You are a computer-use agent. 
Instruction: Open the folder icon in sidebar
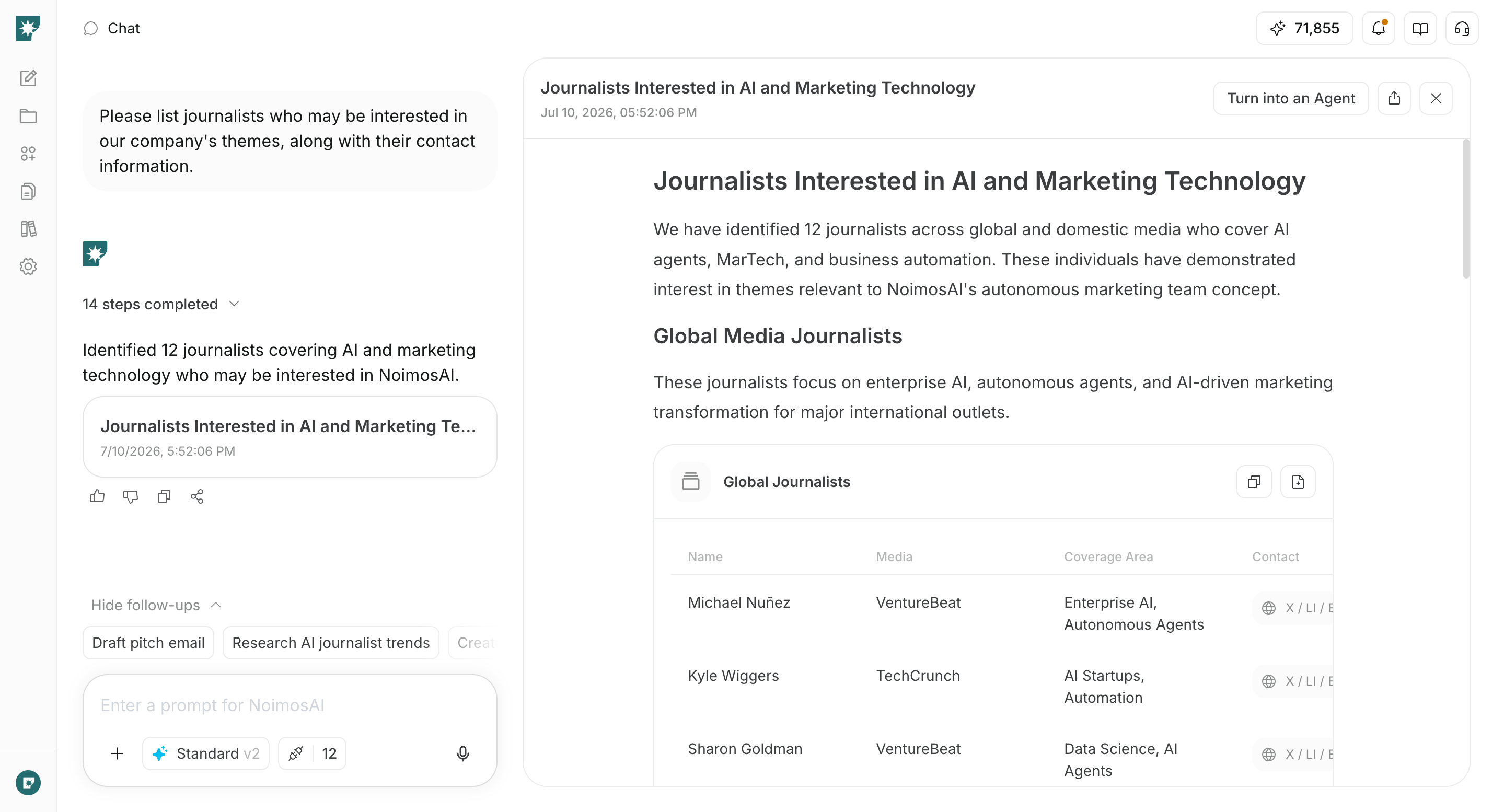(x=28, y=115)
